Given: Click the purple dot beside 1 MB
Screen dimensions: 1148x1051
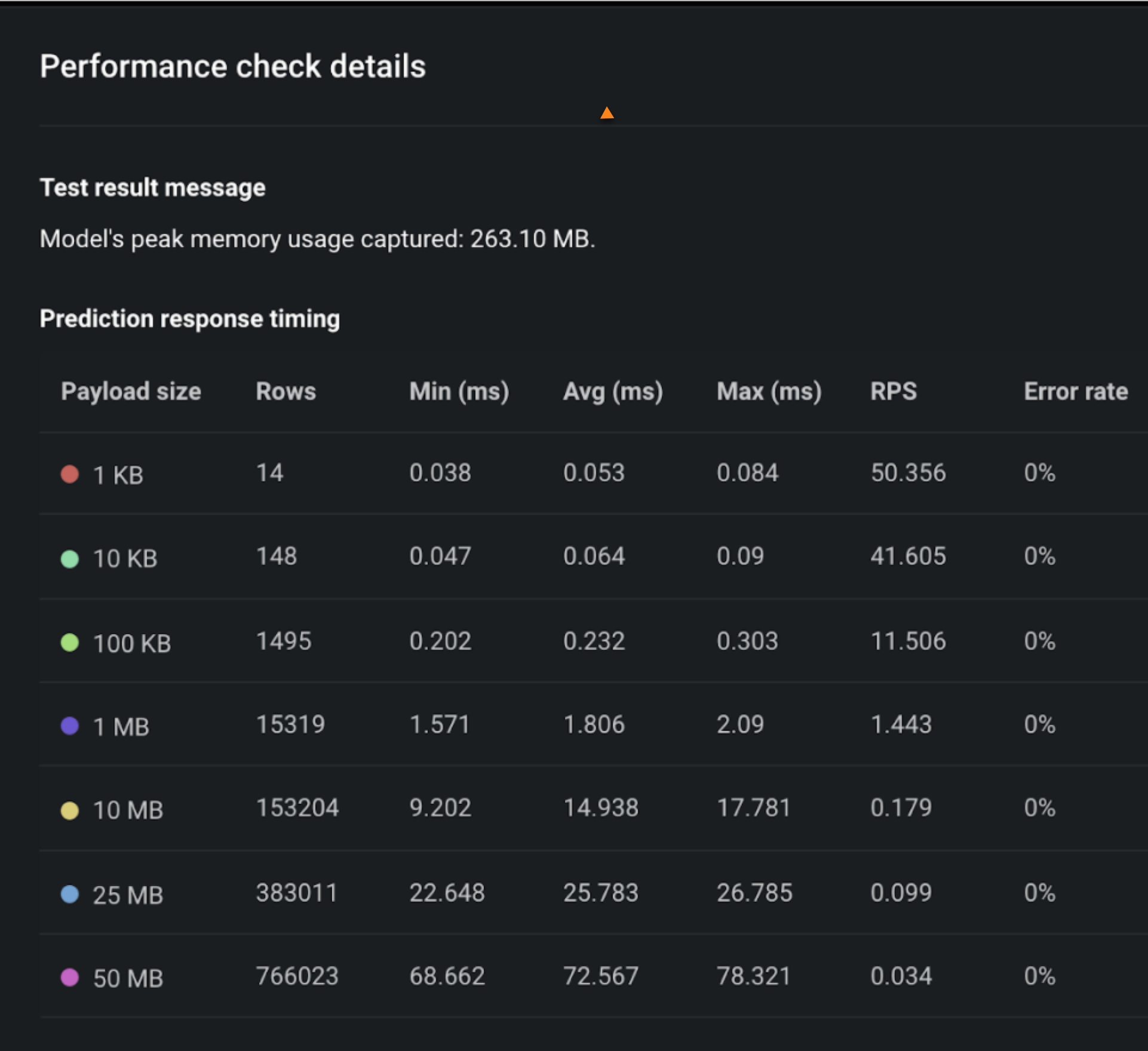Looking at the screenshot, I should click(70, 726).
